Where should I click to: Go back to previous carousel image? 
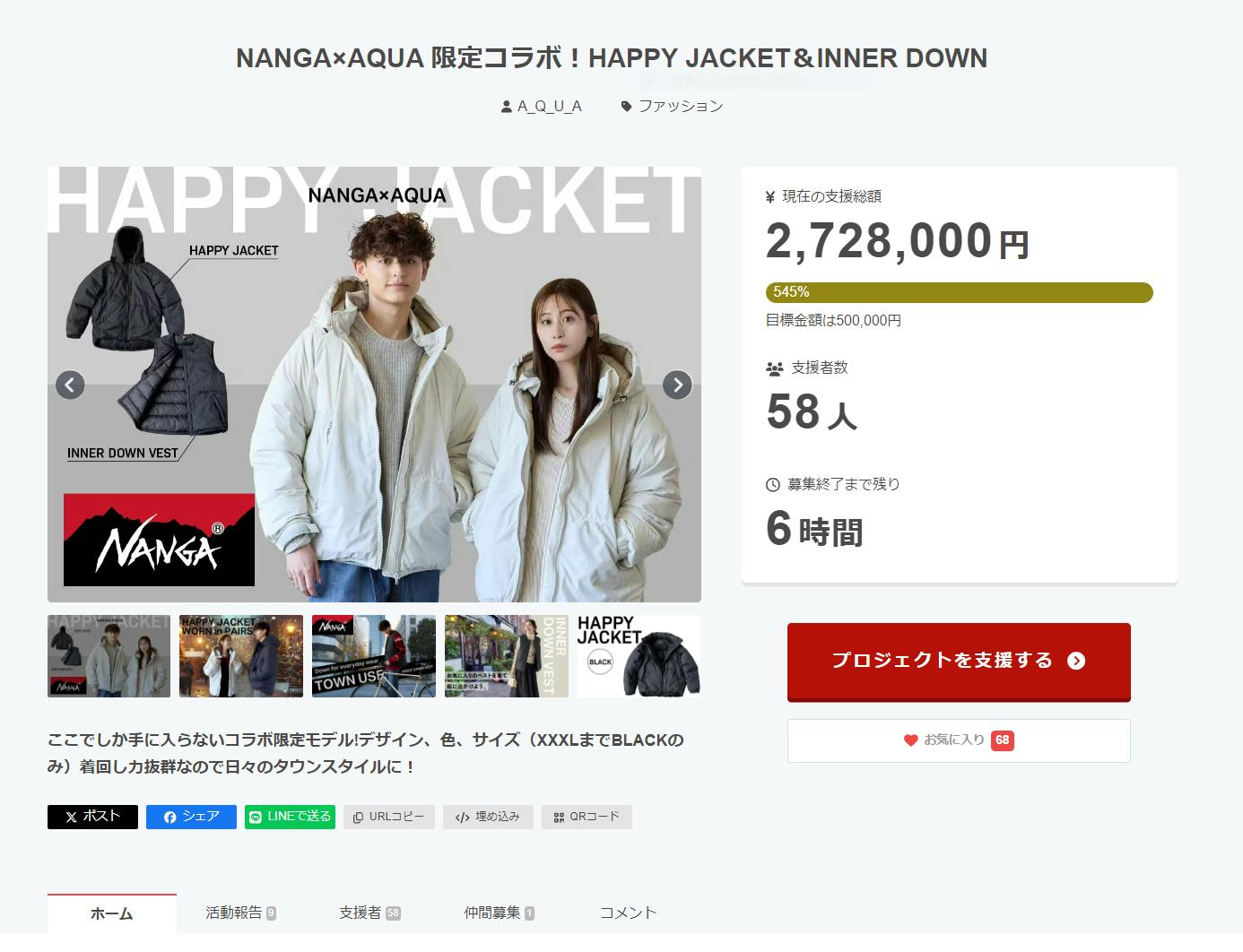point(70,385)
